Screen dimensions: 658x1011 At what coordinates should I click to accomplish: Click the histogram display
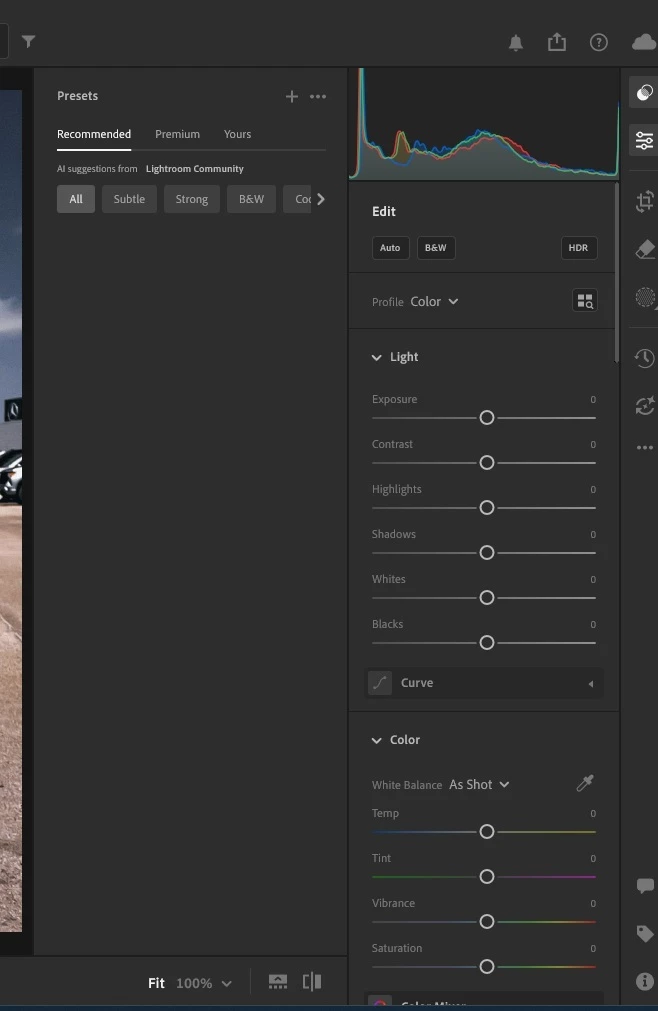click(484, 124)
